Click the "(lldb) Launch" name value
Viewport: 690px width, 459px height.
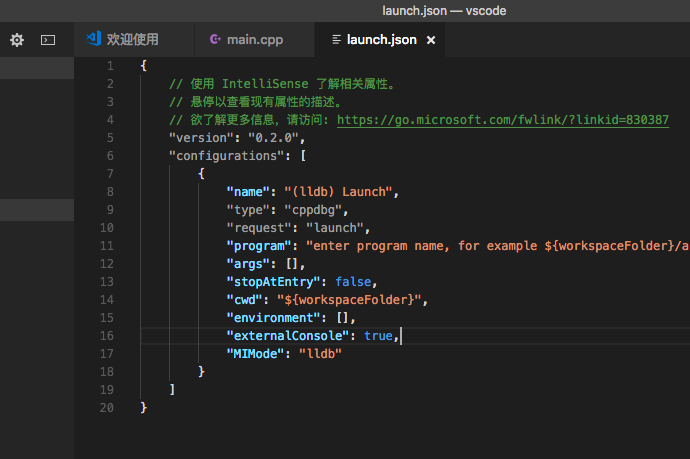[341, 191]
